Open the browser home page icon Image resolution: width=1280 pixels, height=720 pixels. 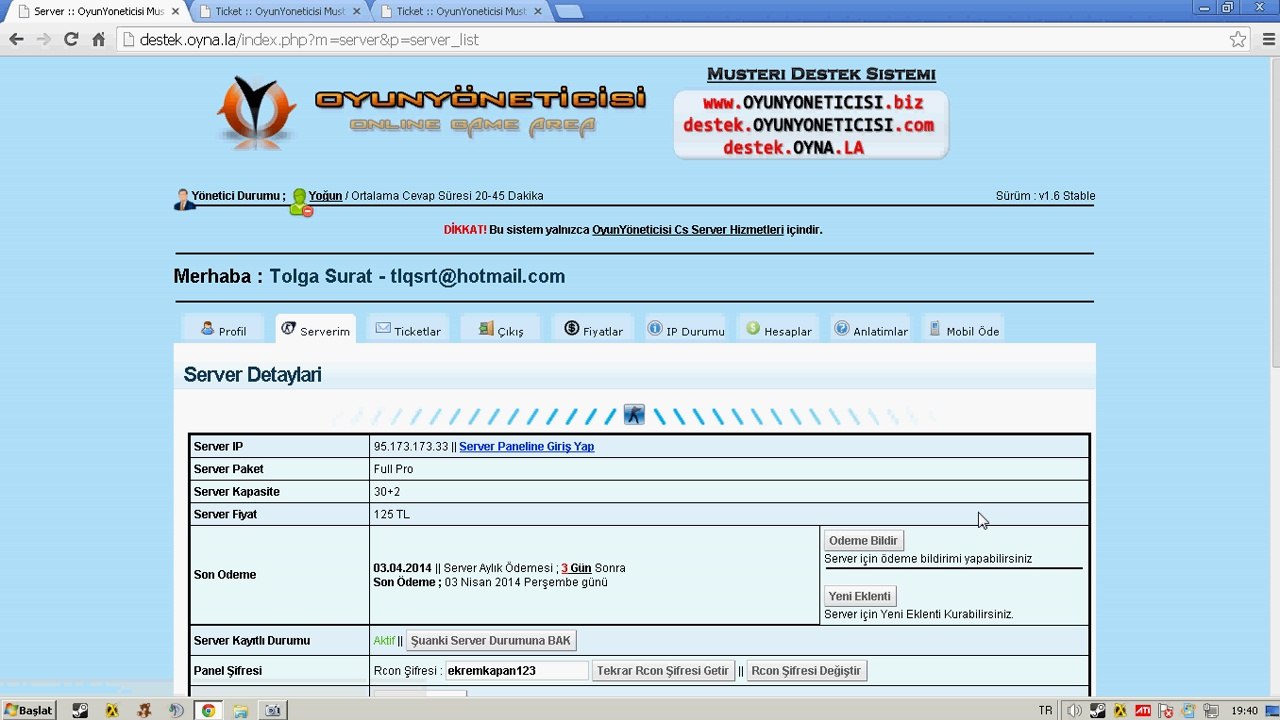(x=98, y=40)
